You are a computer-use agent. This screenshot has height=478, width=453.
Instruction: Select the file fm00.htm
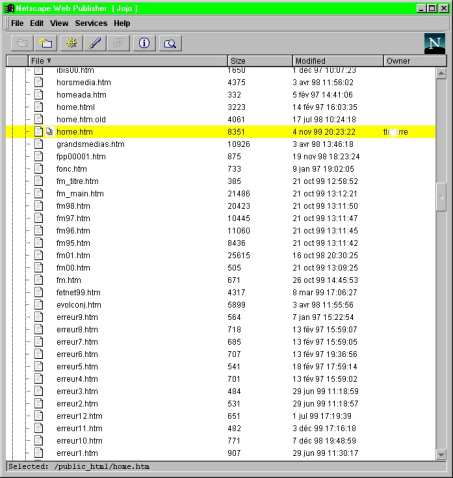pyautogui.click(x=73, y=268)
